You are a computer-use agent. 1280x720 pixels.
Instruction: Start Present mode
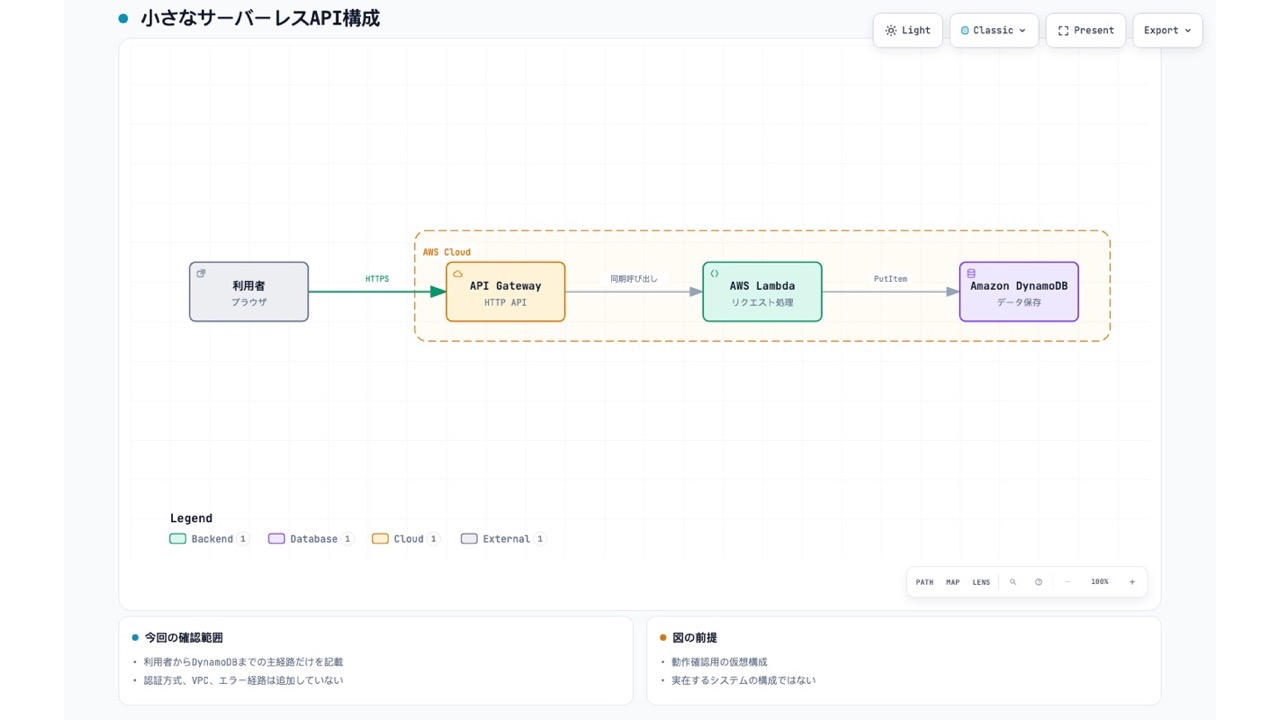point(1086,30)
